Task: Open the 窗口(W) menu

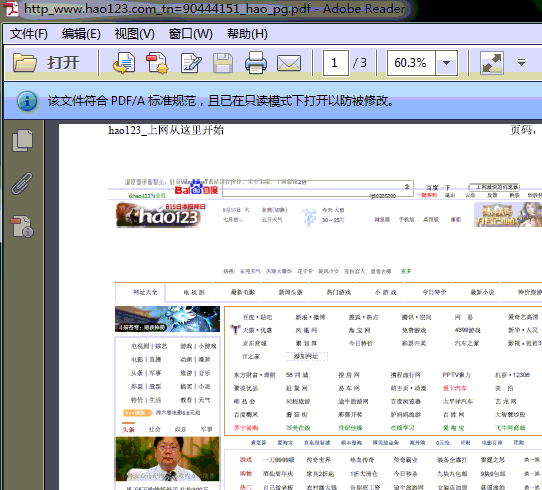Action: coord(190,34)
